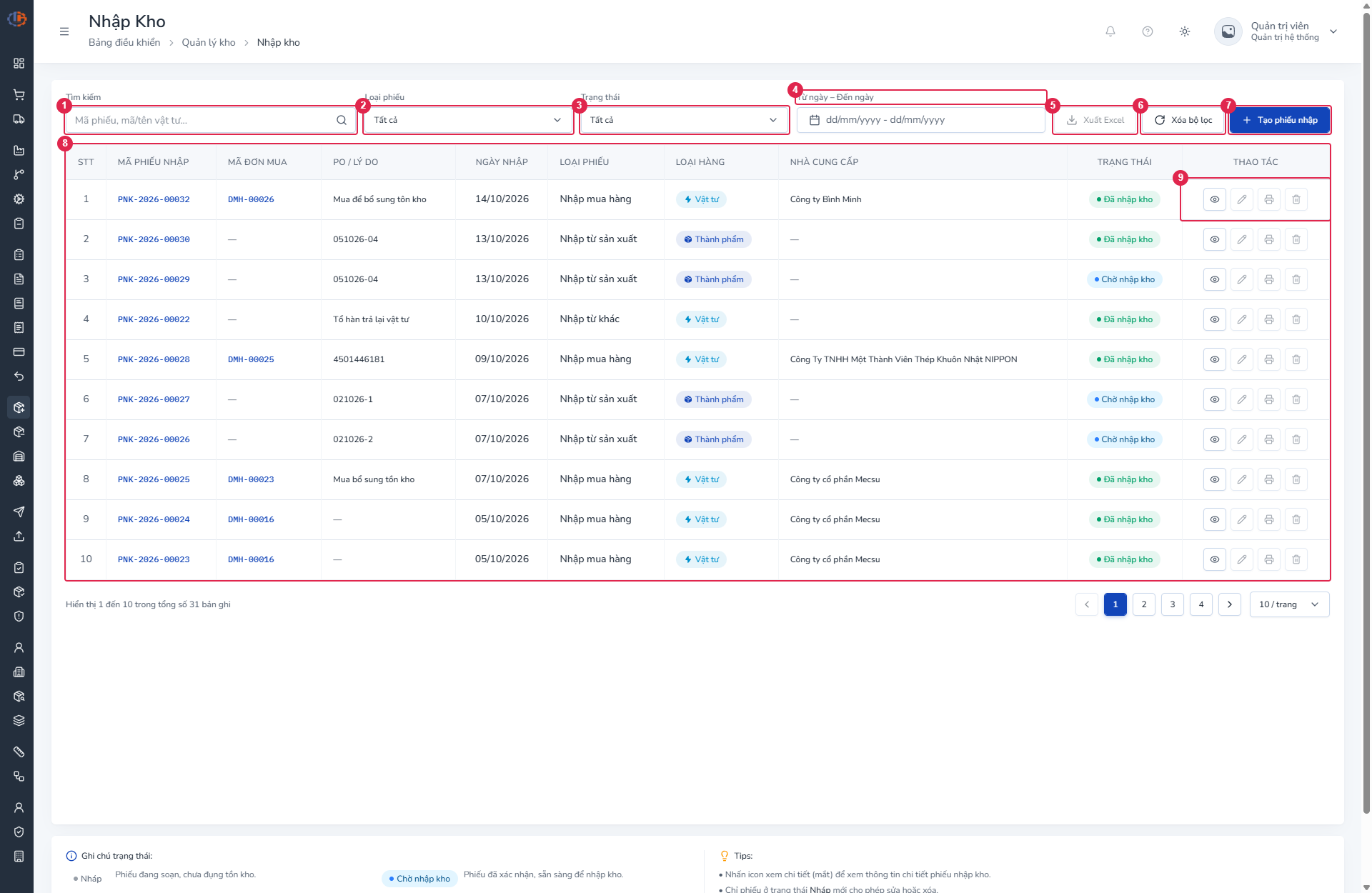View details of PNK-2026-00032

1215,199
